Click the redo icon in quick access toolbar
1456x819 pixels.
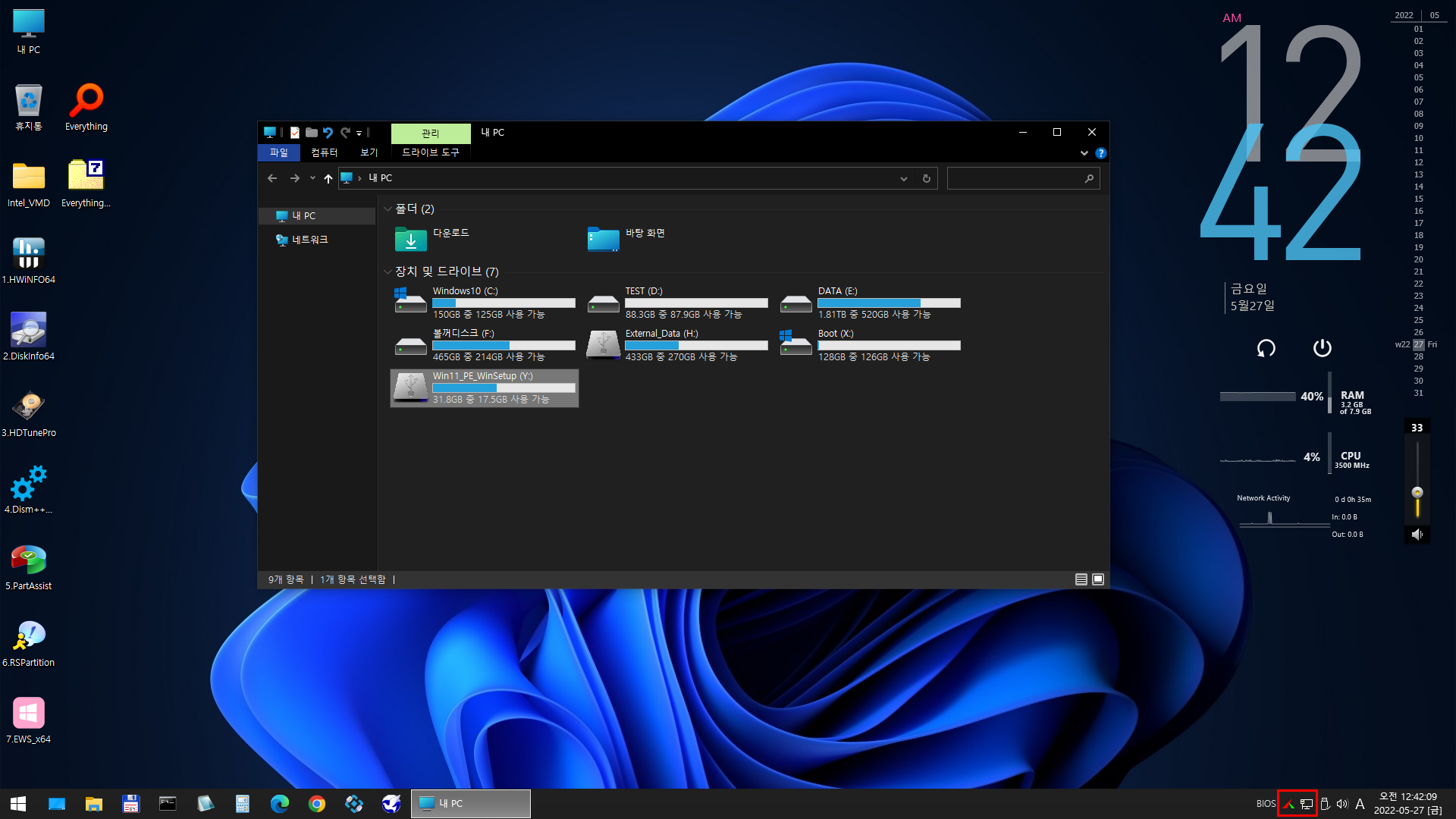[345, 133]
